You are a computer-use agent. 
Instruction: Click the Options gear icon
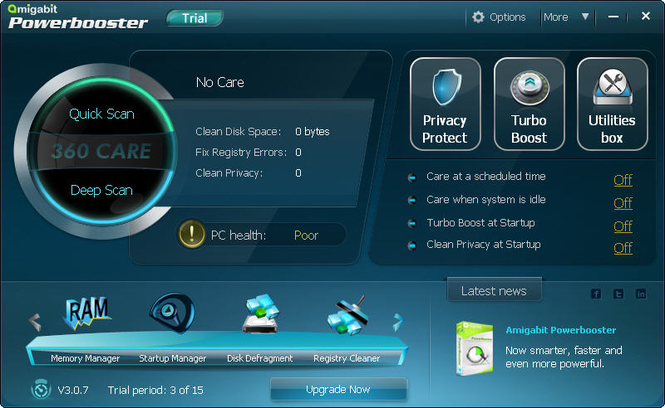(x=478, y=17)
